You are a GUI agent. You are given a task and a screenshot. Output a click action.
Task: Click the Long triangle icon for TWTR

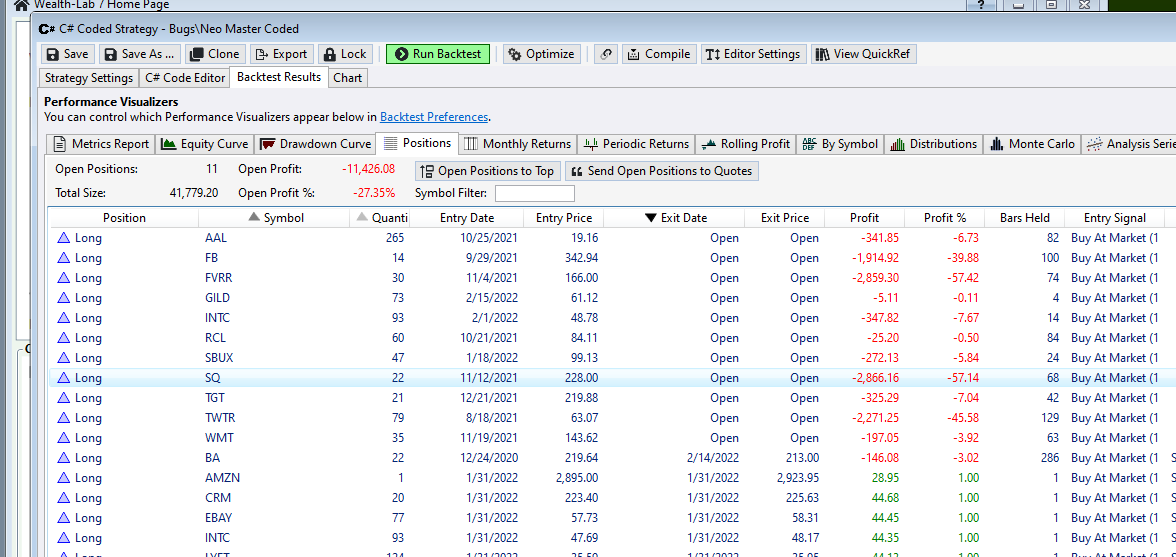[x=64, y=418]
